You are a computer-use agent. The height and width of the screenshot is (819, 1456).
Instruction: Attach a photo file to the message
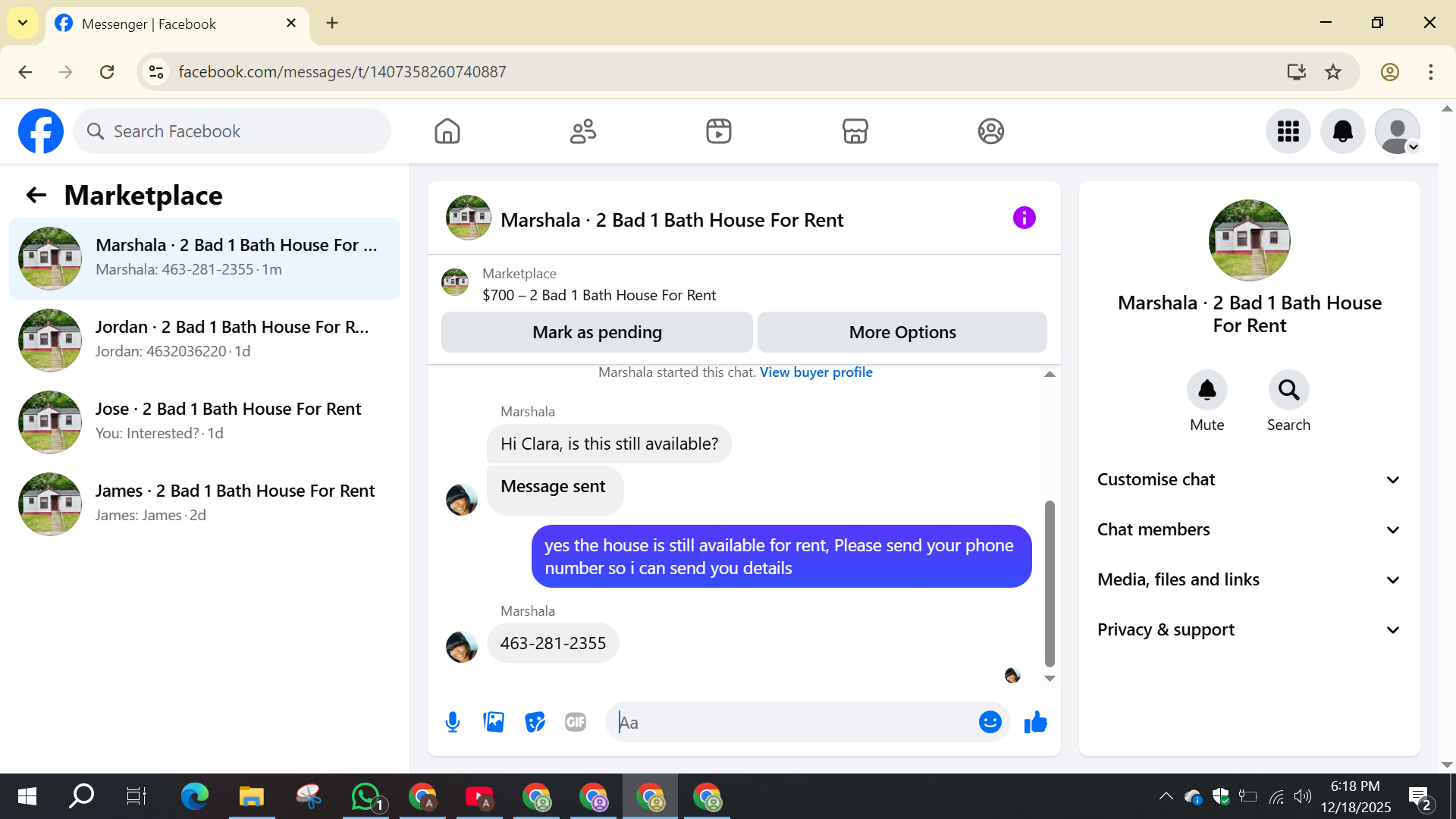tap(494, 723)
